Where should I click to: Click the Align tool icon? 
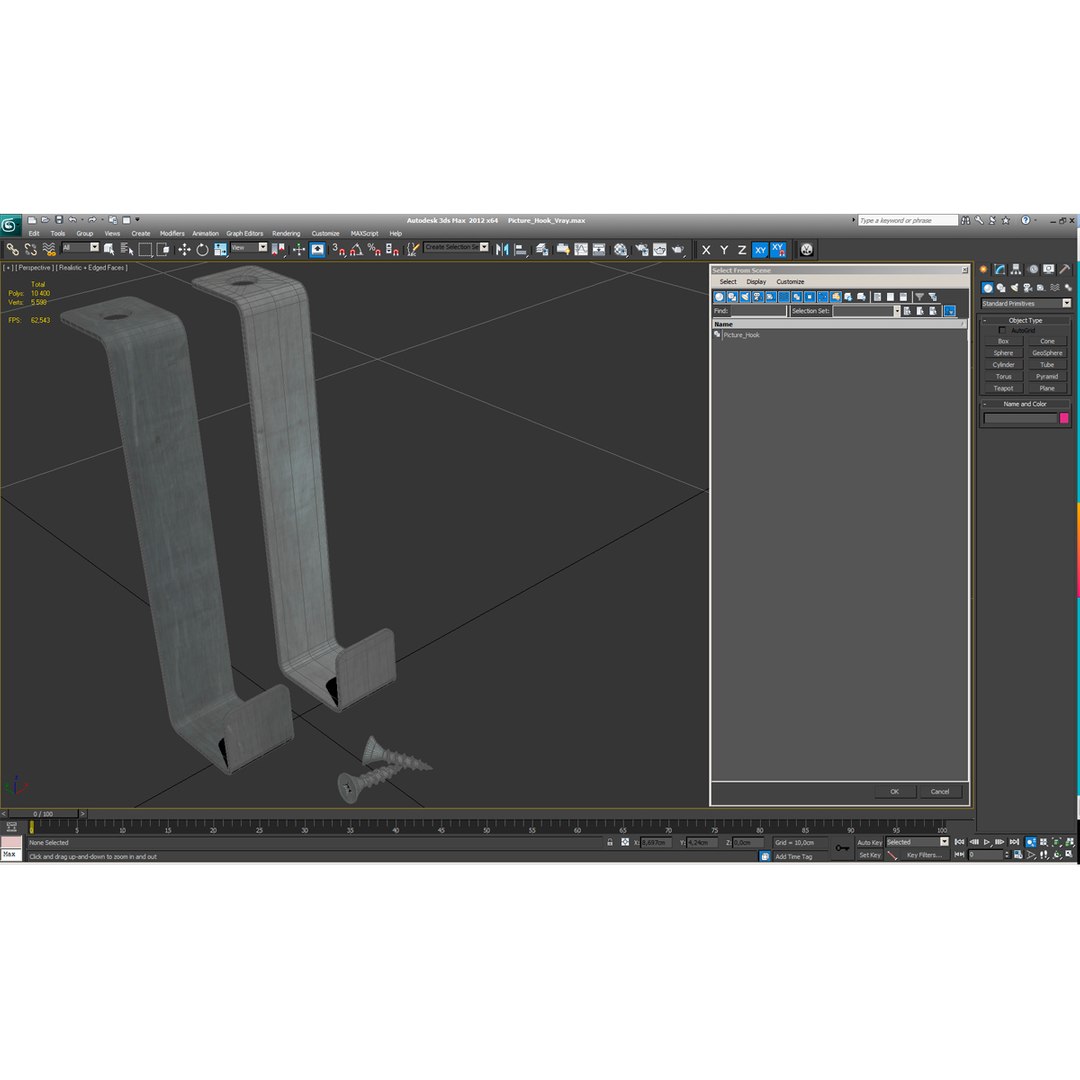tap(521, 249)
